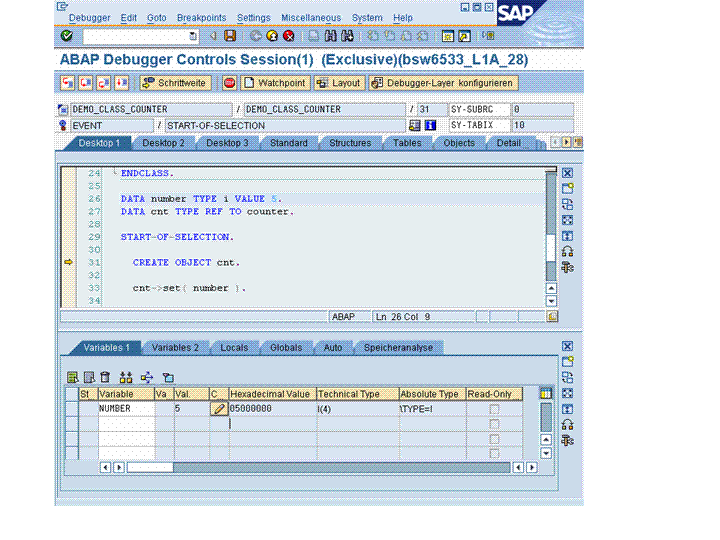The width and height of the screenshot is (720, 540).
Task: Switch to the Desktop 2 tab
Action: tap(163, 143)
